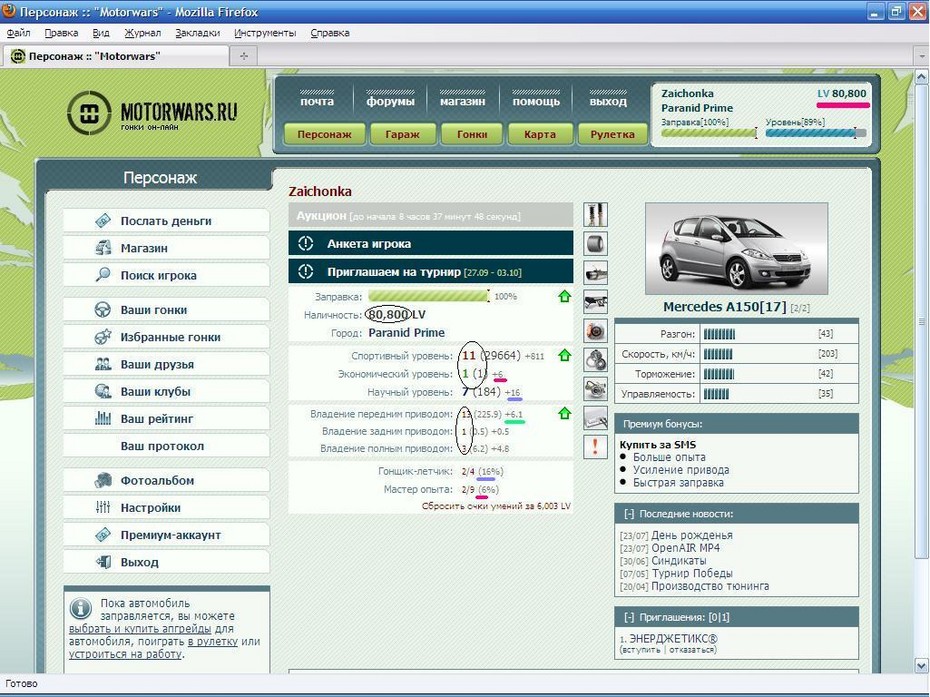Click the устроиться на работу link

click(x=125, y=654)
